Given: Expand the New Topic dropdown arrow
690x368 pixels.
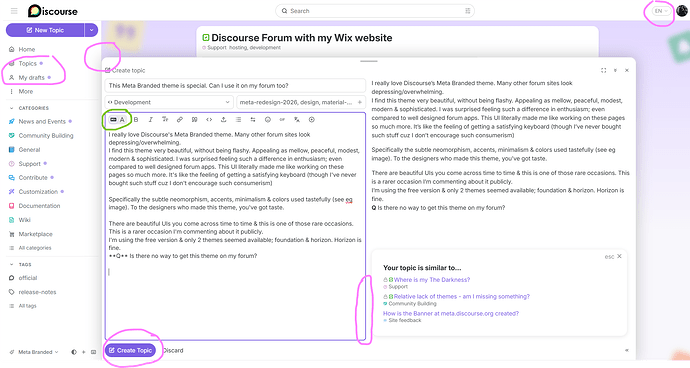Looking at the screenshot, I should pyautogui.click(x=91, y=30).
